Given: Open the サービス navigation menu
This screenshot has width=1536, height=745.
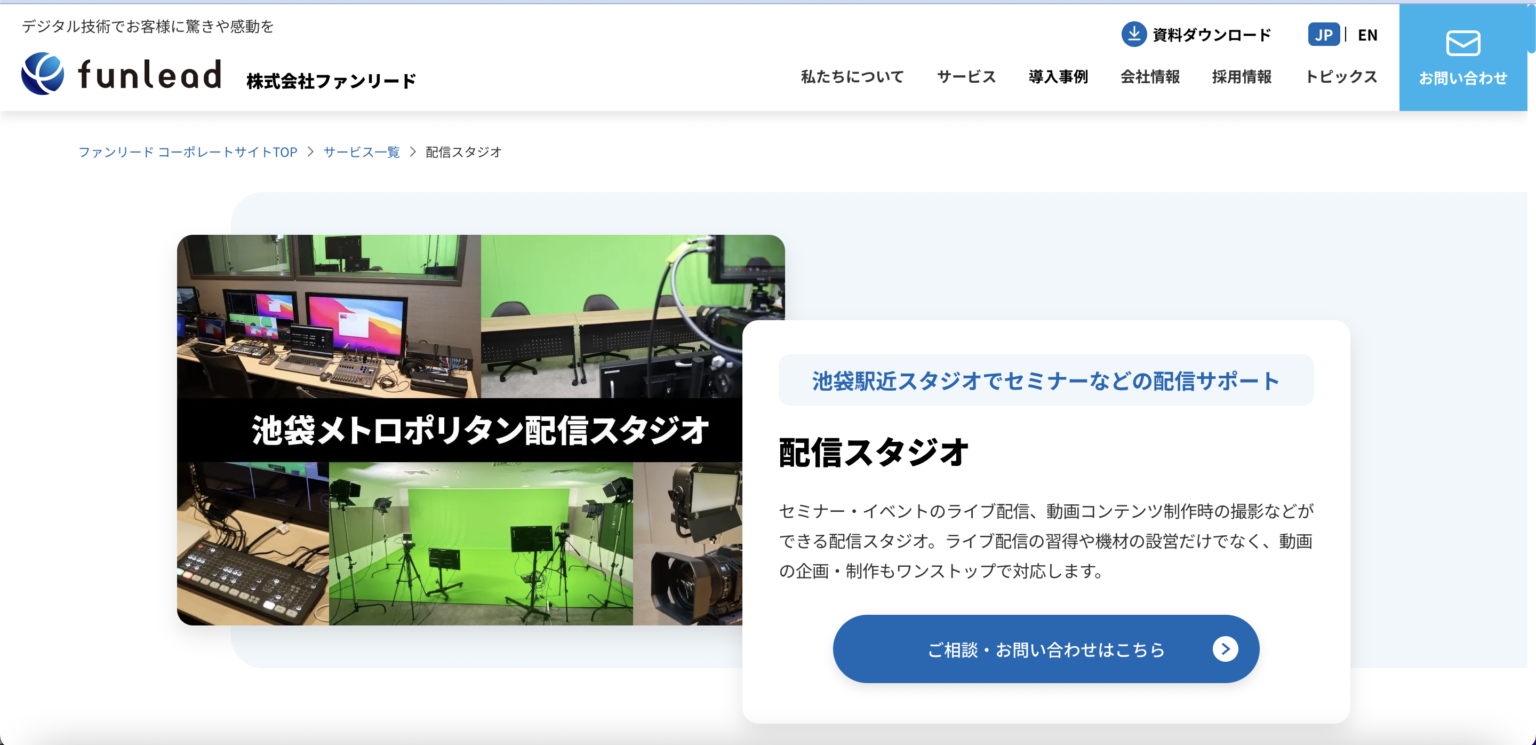Looking at the screenshot, I should pyautogui.click(x=965, y=76).
